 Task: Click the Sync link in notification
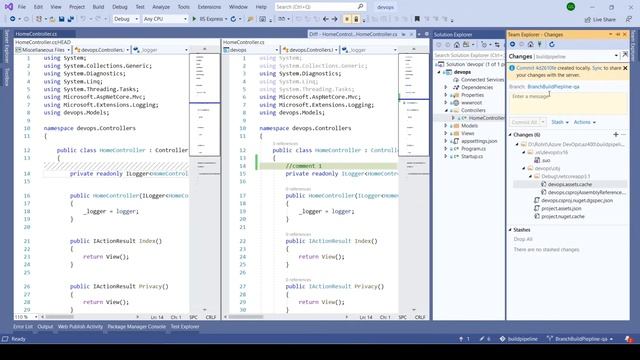click(597, 68)
